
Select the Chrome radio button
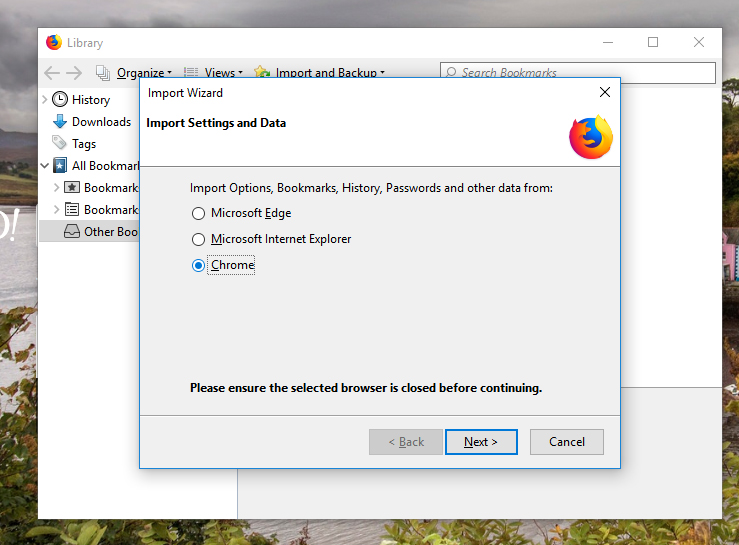point(198,265)
